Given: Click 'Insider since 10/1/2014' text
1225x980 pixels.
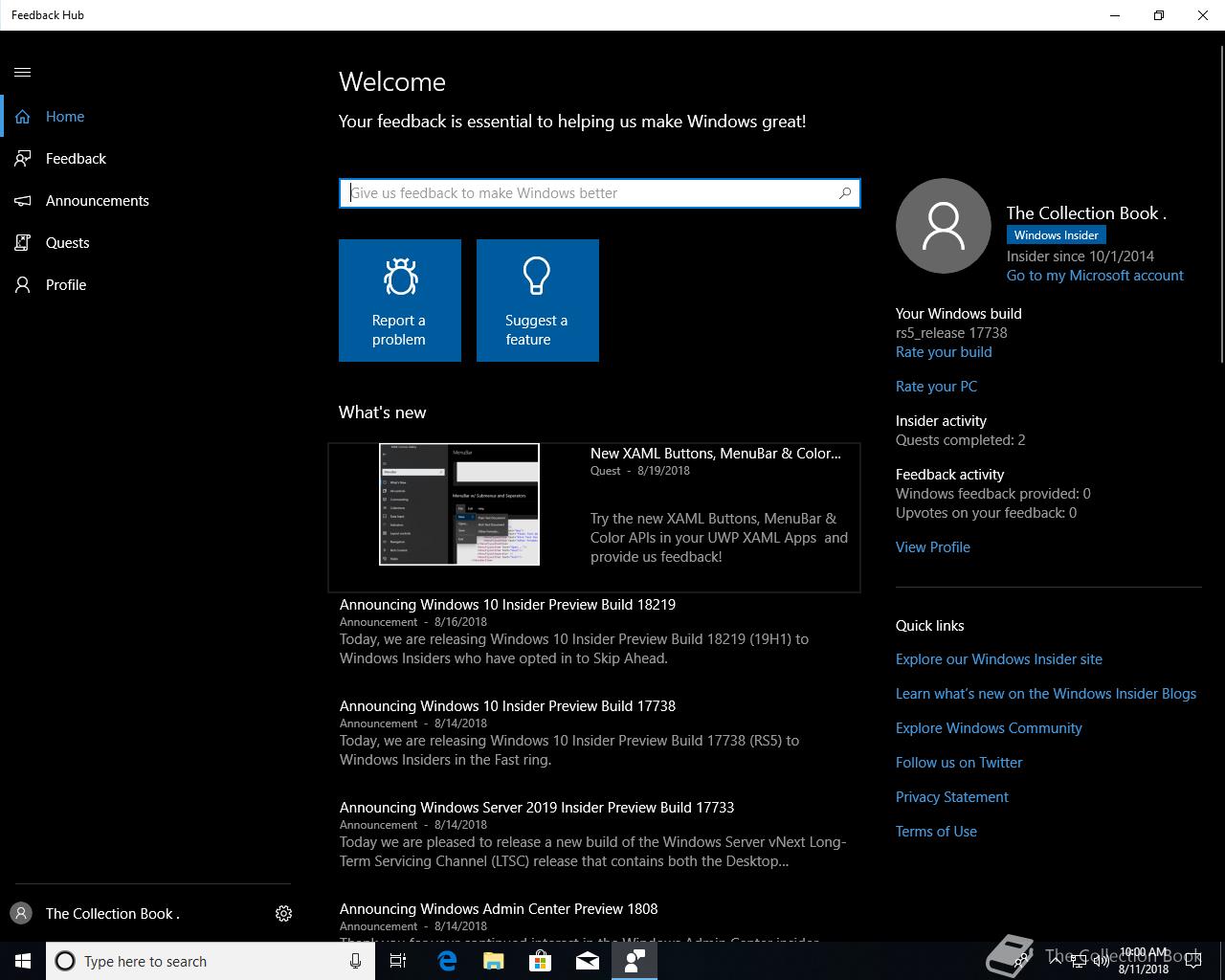Looking at the screenshot, I should (x=1080, y=256).
